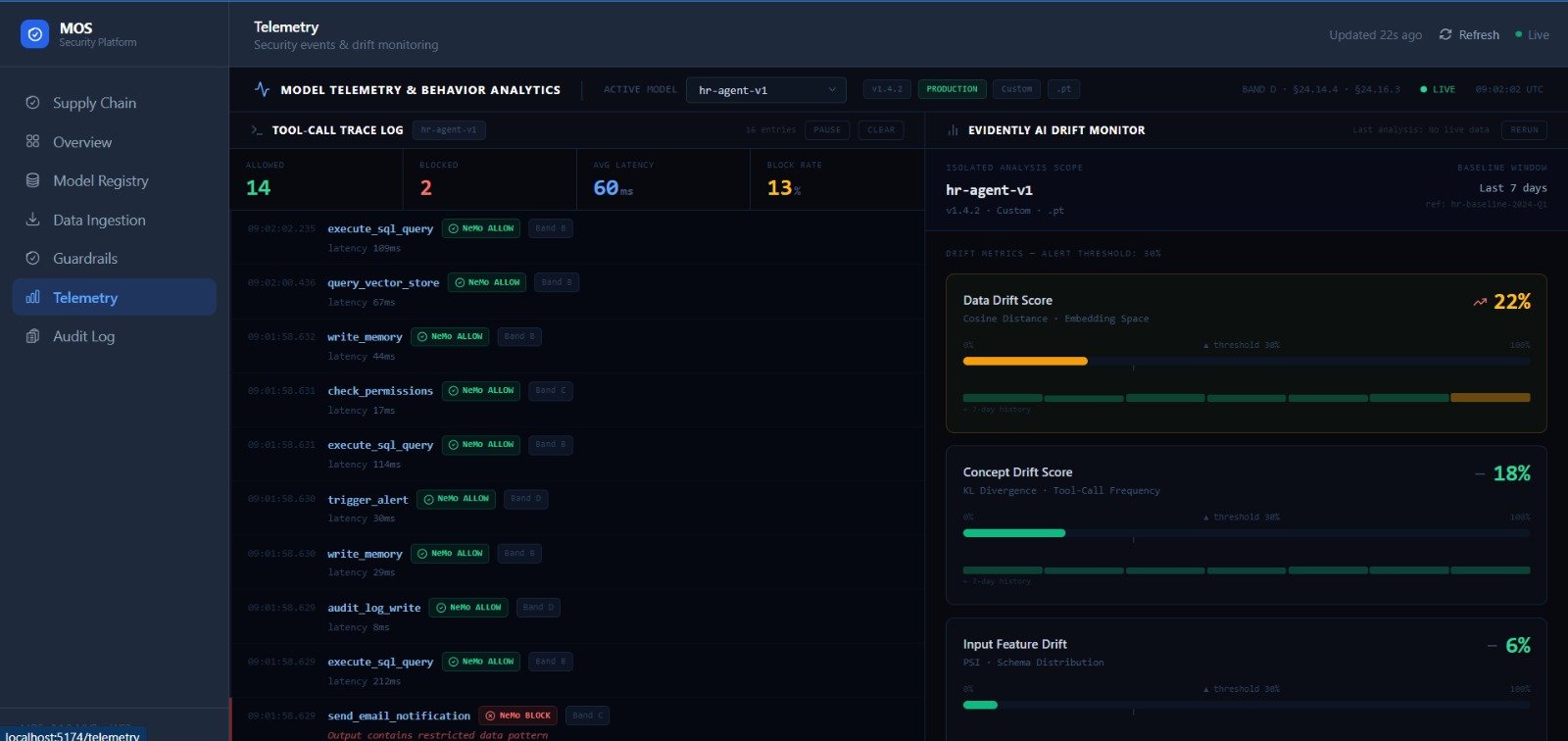This screenshot has width=1568, height=741.
Task: Select the Telemetry sidebar item
Action: coord(115,297)
